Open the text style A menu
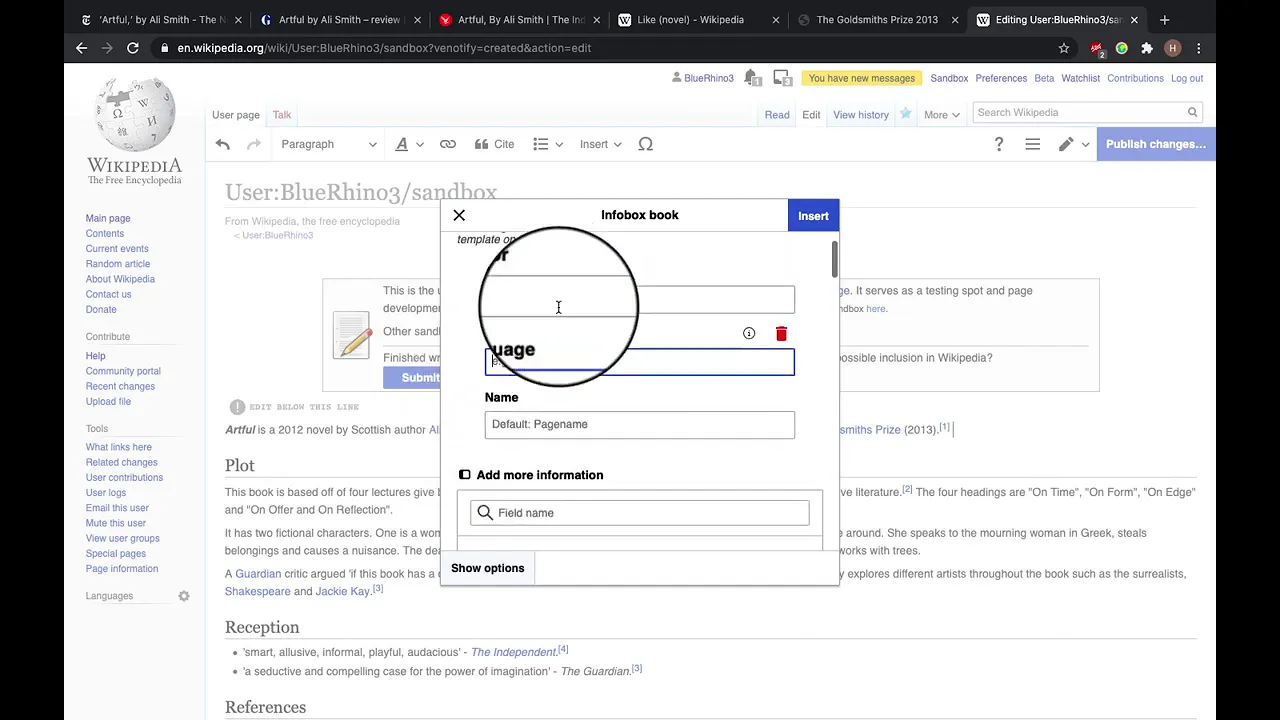Viewport: 1280px width, 720px height. tap(409, 144)
